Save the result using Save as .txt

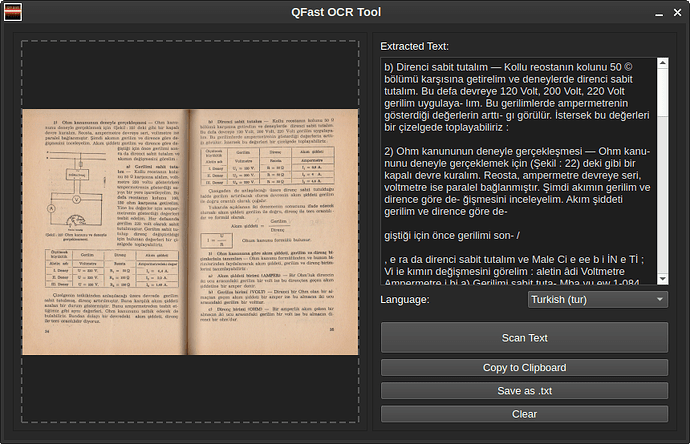tap(524, 390)
